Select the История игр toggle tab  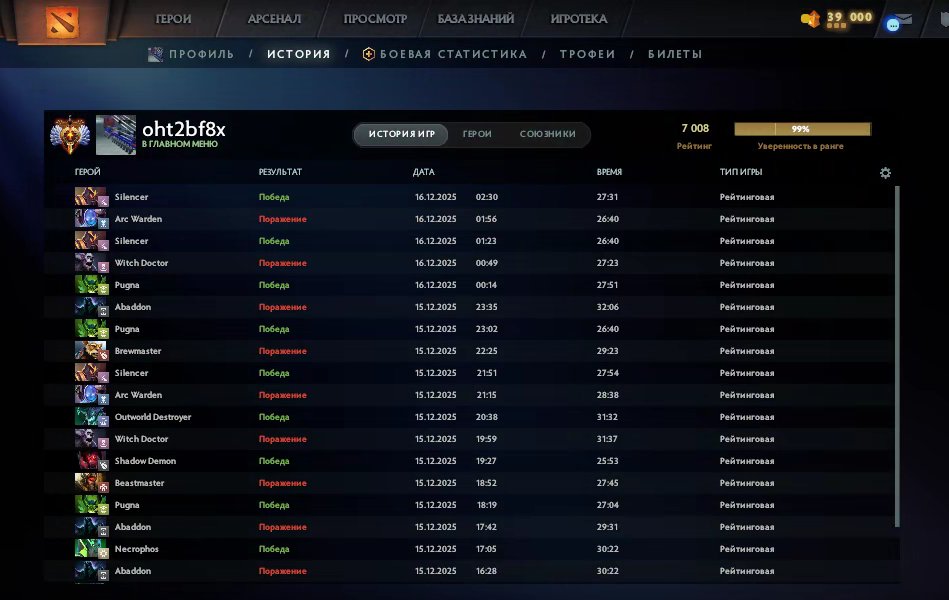pyautogui.click(x=401, y=134)
